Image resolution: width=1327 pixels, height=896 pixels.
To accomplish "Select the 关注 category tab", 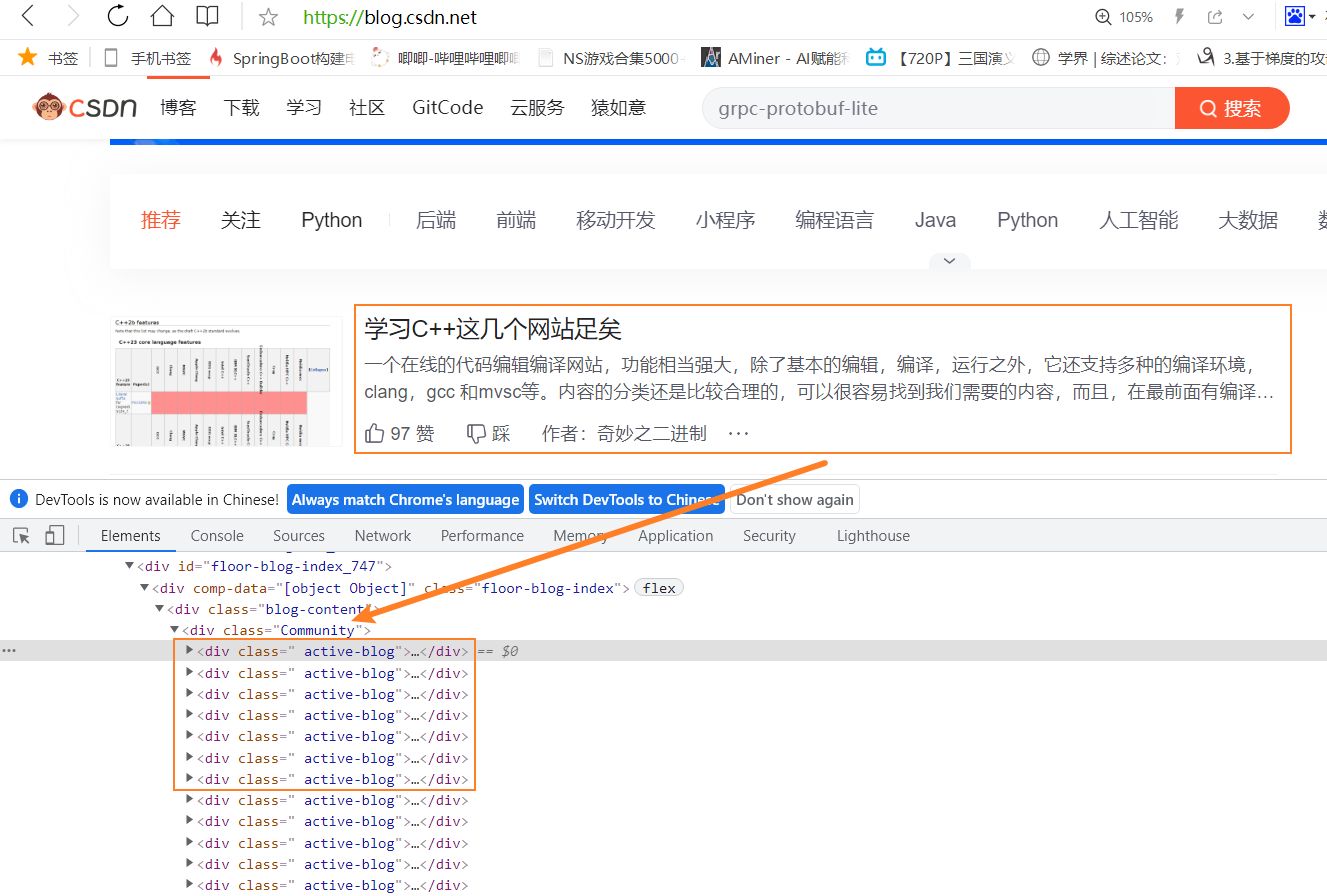I will [x=240, y=220].
